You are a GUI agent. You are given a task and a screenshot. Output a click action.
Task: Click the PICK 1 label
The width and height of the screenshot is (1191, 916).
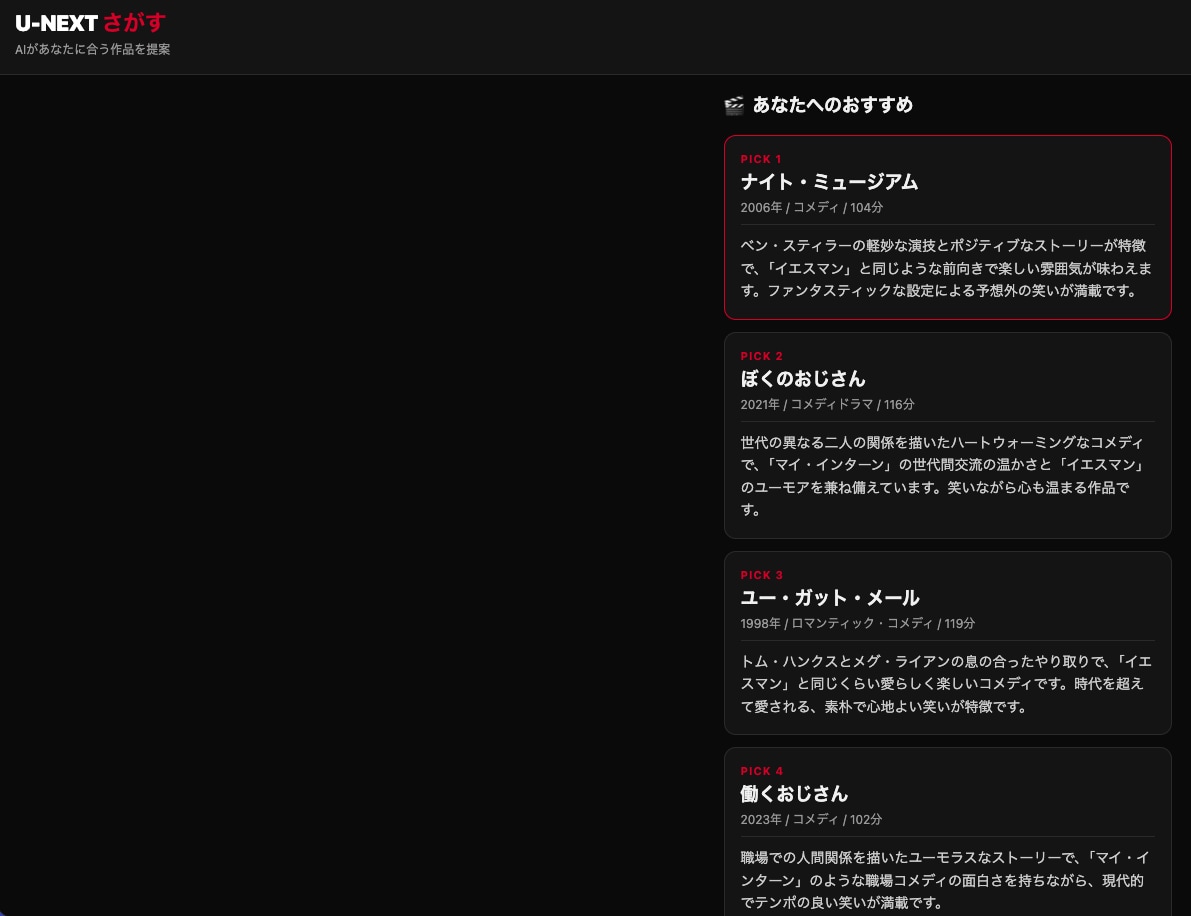point(761,159)
